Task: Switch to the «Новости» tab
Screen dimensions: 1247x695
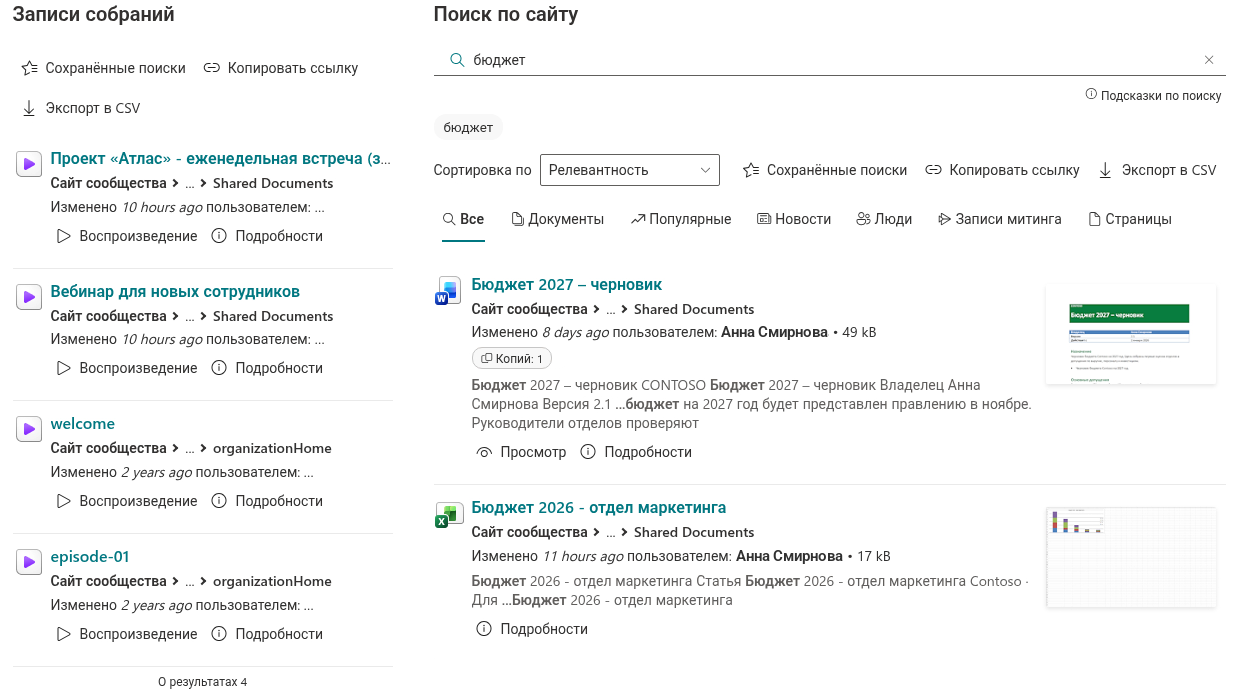Action: coord(794,219)
